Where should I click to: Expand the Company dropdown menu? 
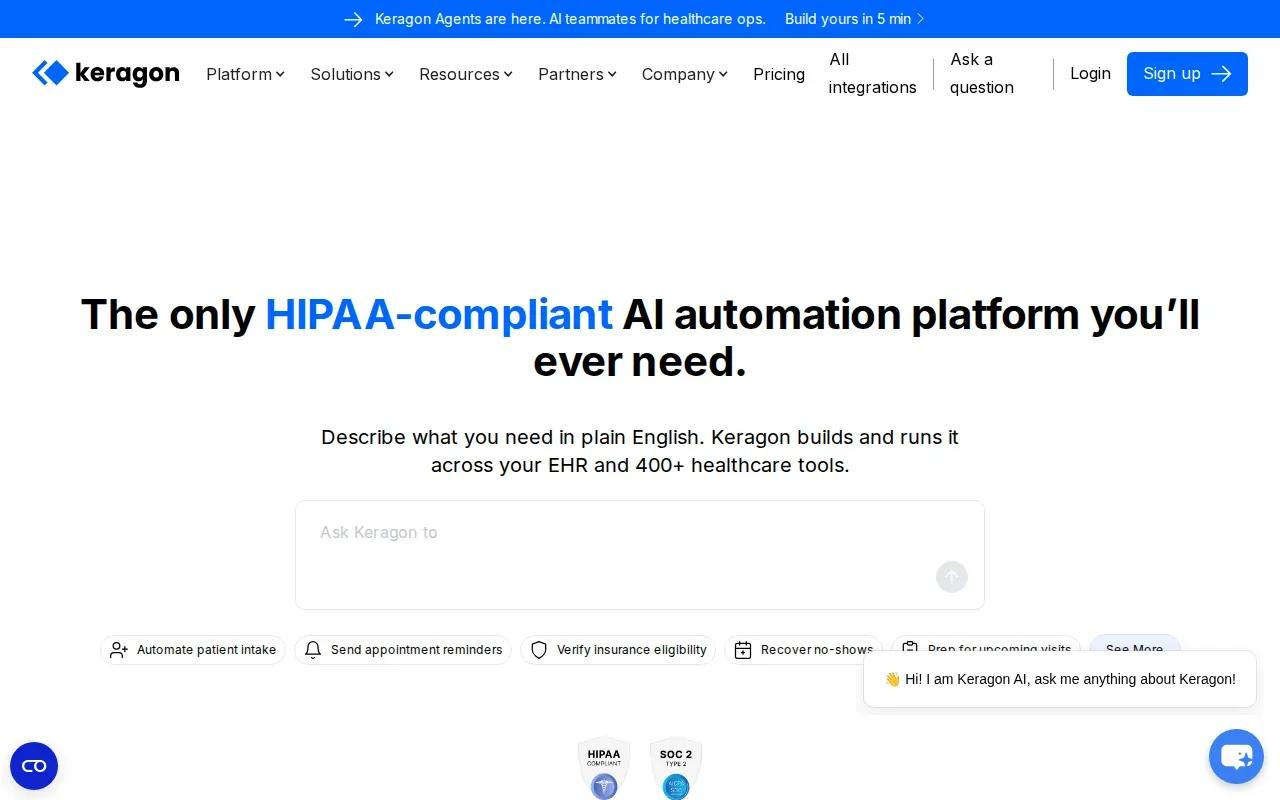click(x=685, y=74)
